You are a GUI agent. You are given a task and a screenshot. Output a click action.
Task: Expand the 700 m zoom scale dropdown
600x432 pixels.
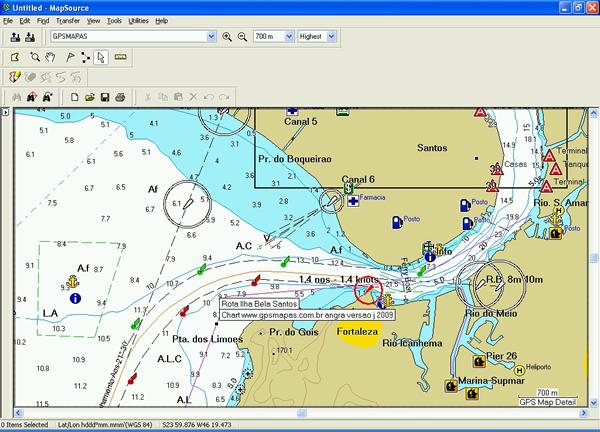[x=287, y=37]
